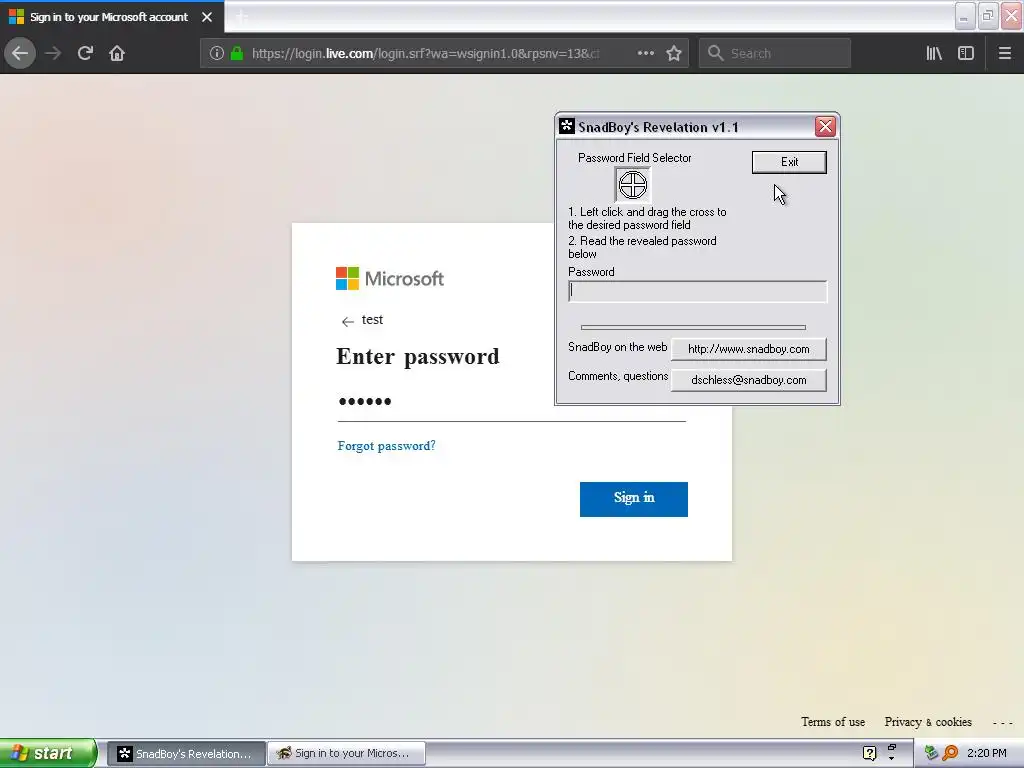Restore down the Firefox window
This screenshot has height=768, width=1024.
987,16
